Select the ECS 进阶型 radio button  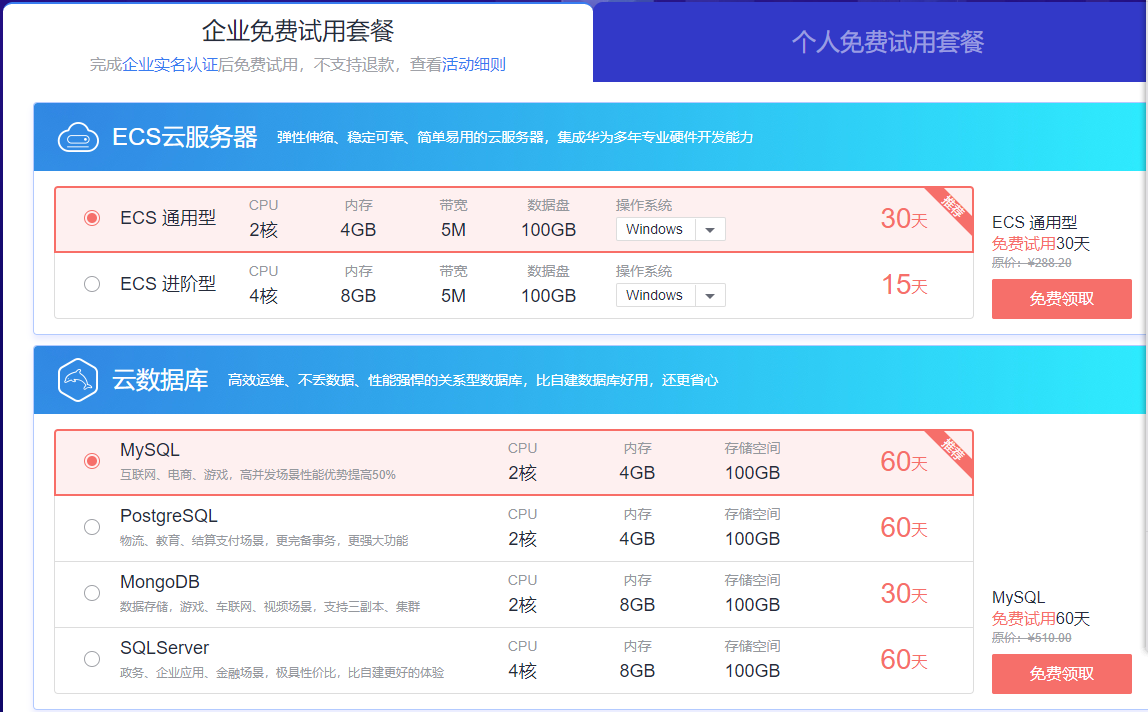[92, 284]
